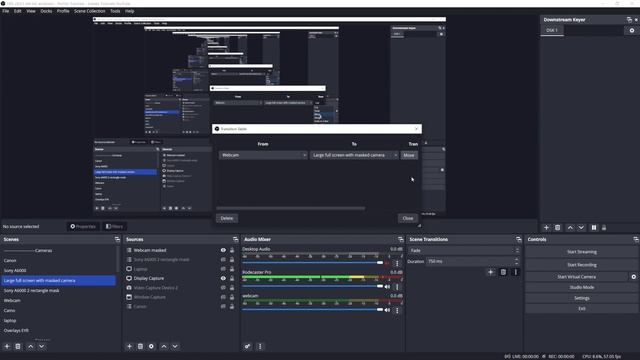Image resolution: width=640 pixels, height=360 pixels.
Task: Add a new scene transition
Action: coord(491,272)
